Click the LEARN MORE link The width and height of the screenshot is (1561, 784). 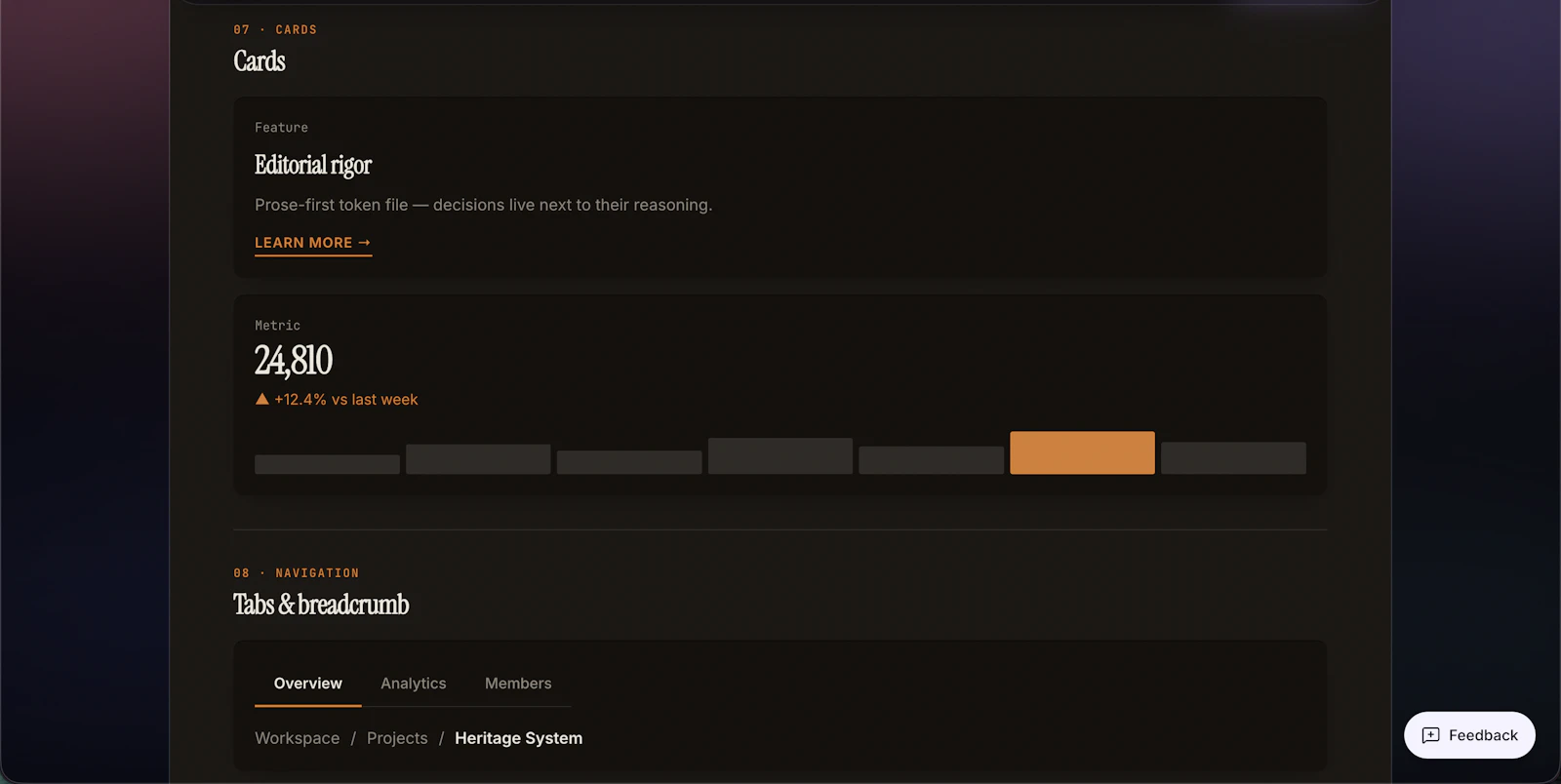(x=313, y=243)
